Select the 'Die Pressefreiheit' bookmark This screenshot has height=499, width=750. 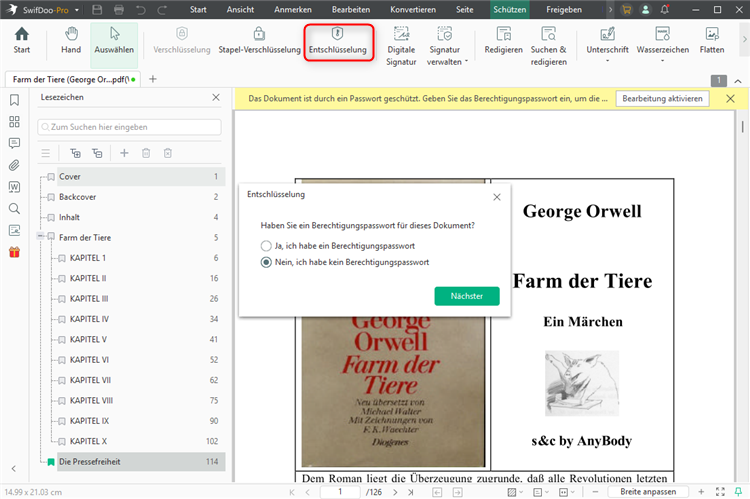(x=141, y=462)
